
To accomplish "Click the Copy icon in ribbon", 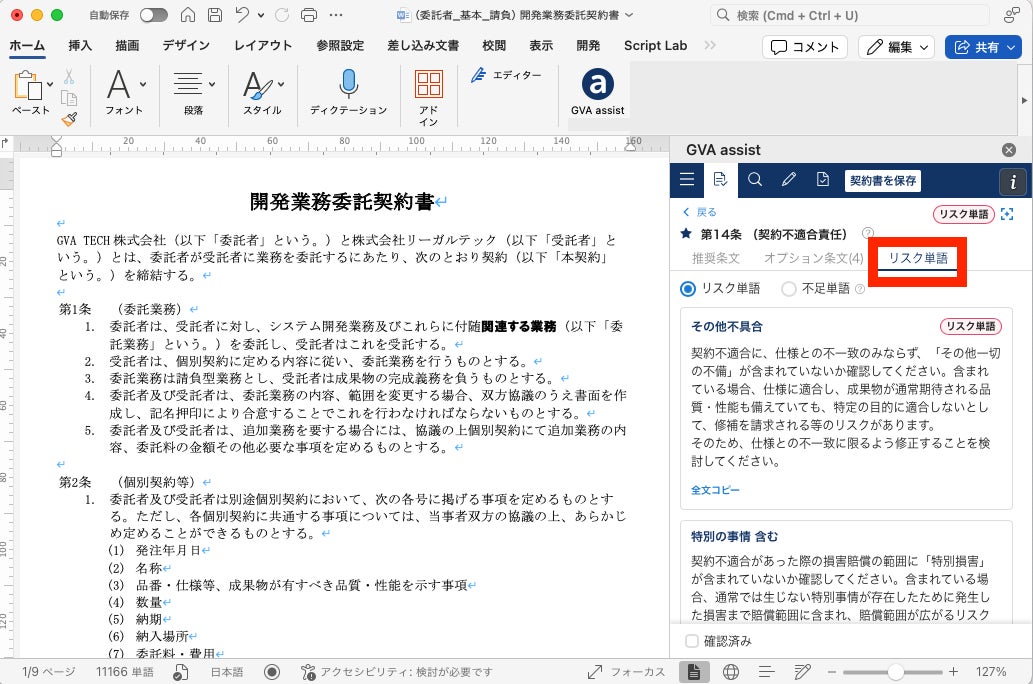I will coord(69,98).
